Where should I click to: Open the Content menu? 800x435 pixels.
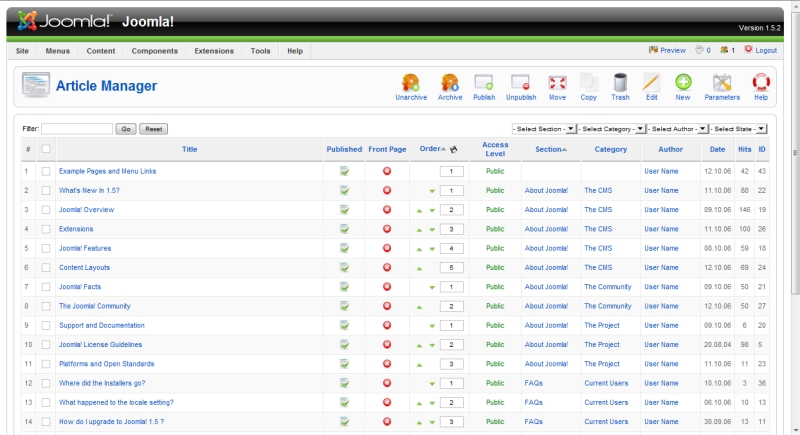tap(101, 51)
